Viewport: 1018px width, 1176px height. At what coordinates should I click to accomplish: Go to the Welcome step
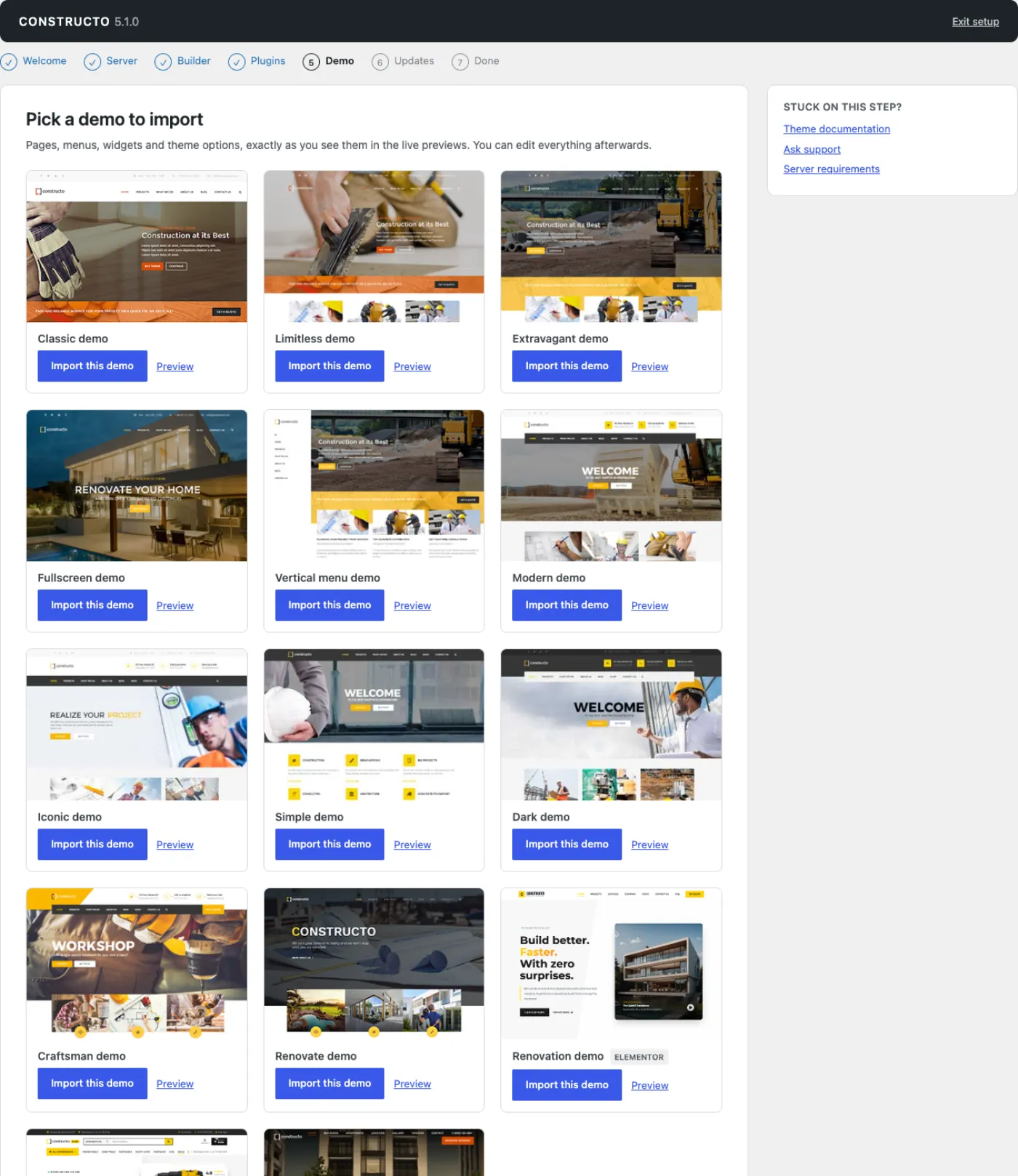point(44,61)
